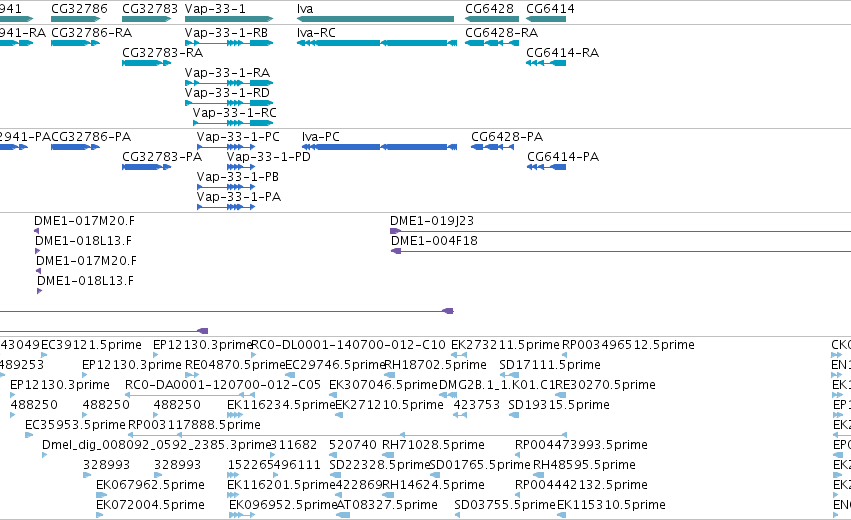This screenshot has height=520, width=851.
Task: Click the CG32786 gene label
Action: [x=79, y=9]
